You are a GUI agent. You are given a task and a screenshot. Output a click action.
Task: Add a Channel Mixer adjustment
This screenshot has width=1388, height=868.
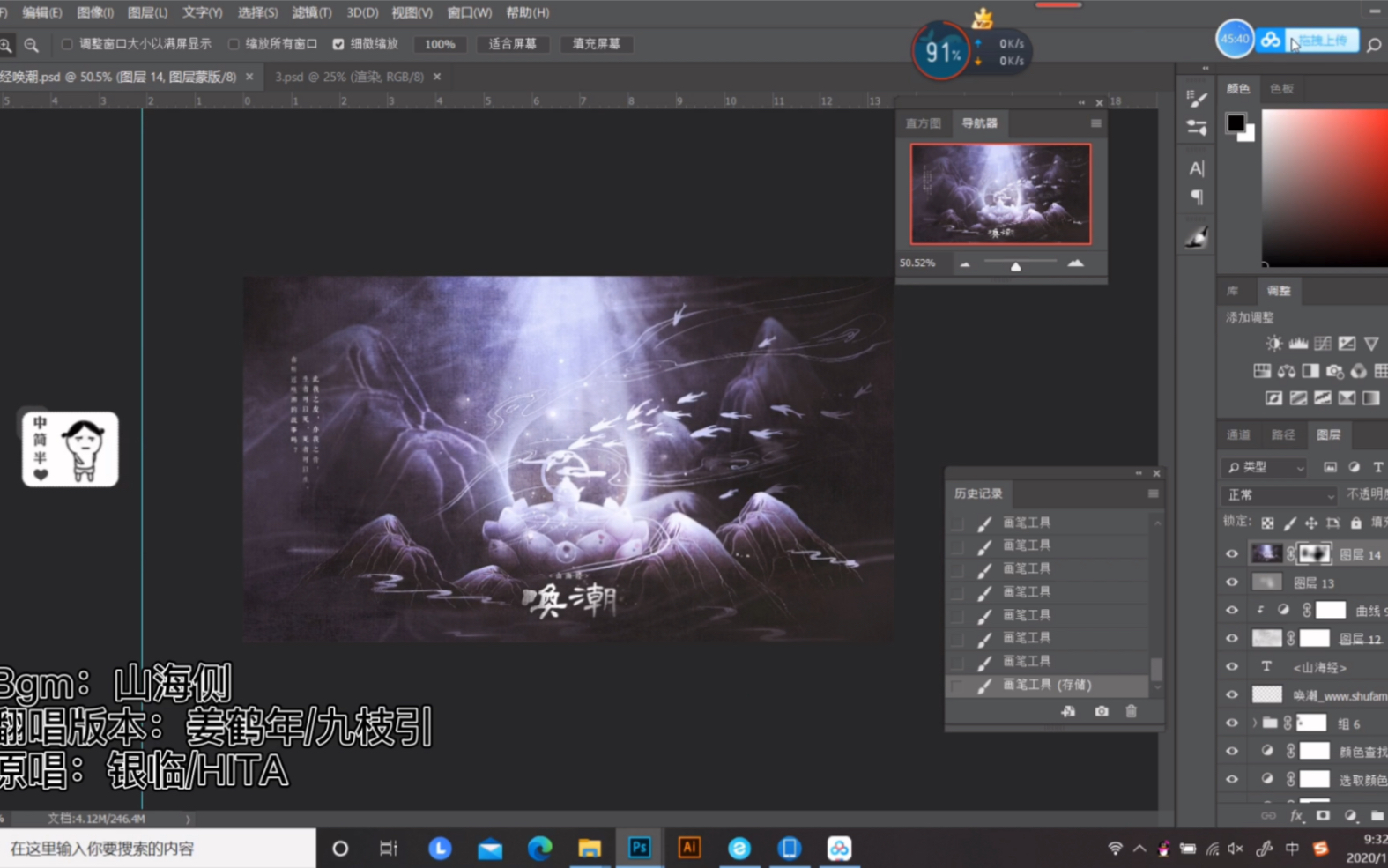tap(1359, 371)
